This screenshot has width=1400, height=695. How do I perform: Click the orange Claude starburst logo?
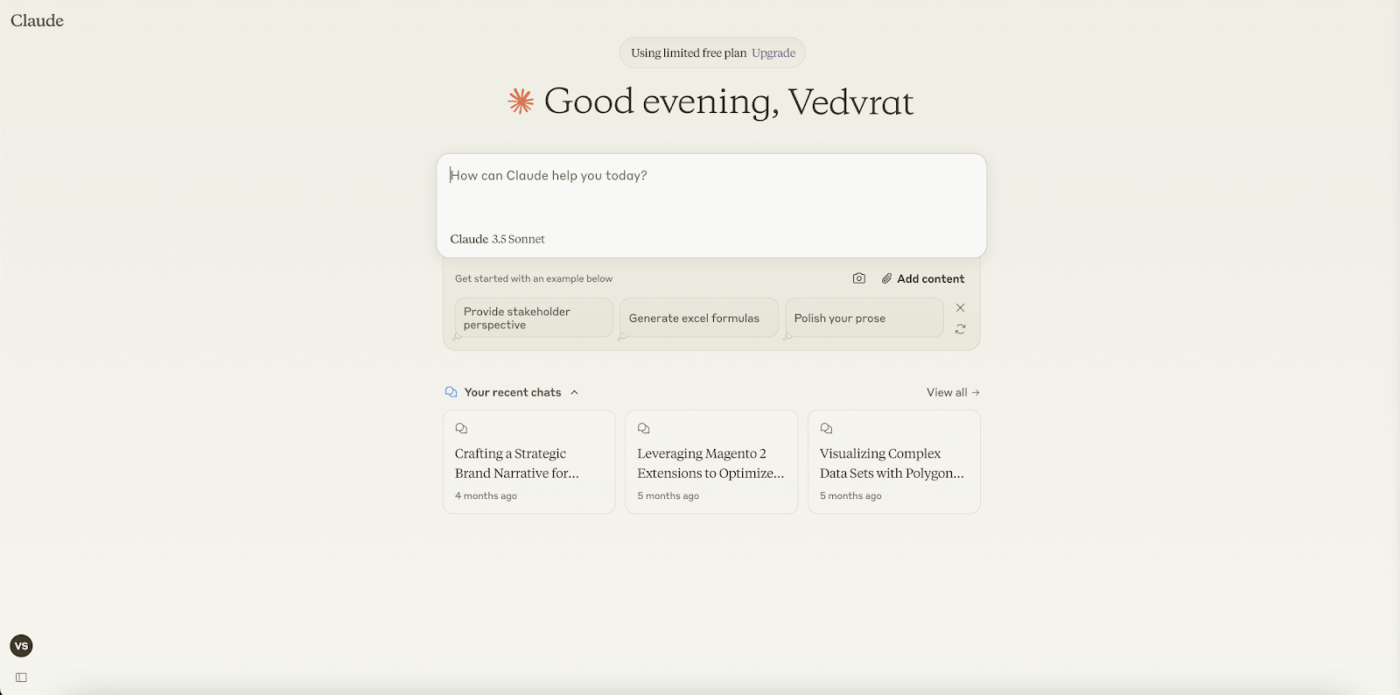click(x=520, y=101)
